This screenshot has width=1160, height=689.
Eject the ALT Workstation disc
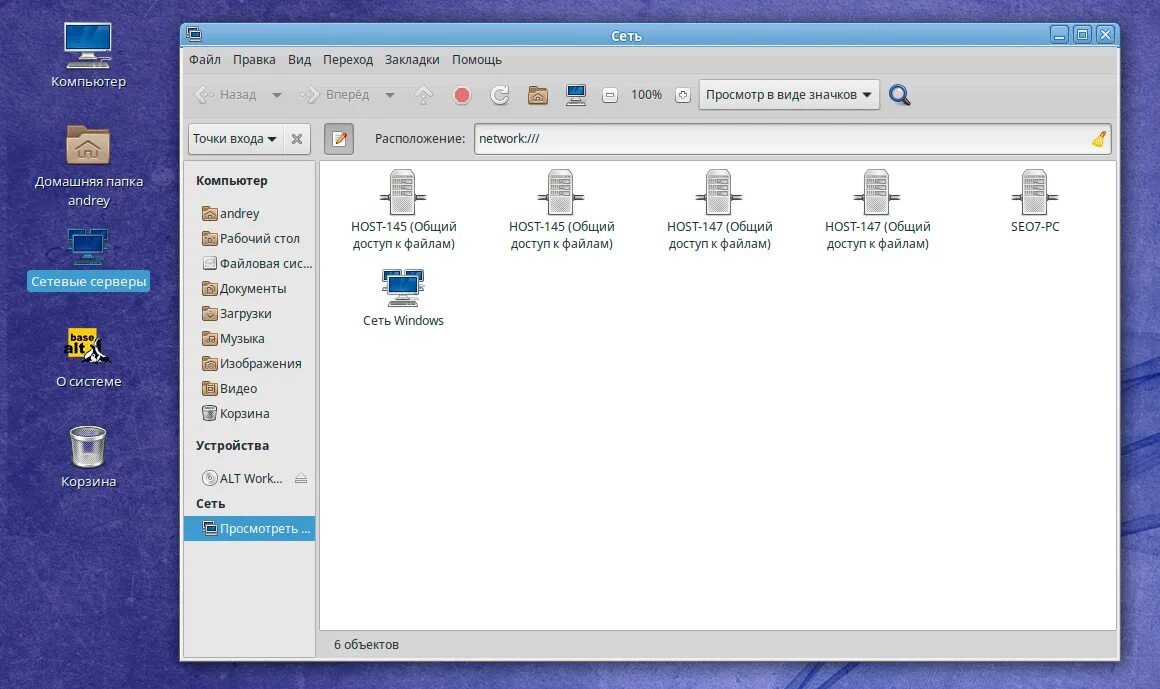(x=302, y=478)
